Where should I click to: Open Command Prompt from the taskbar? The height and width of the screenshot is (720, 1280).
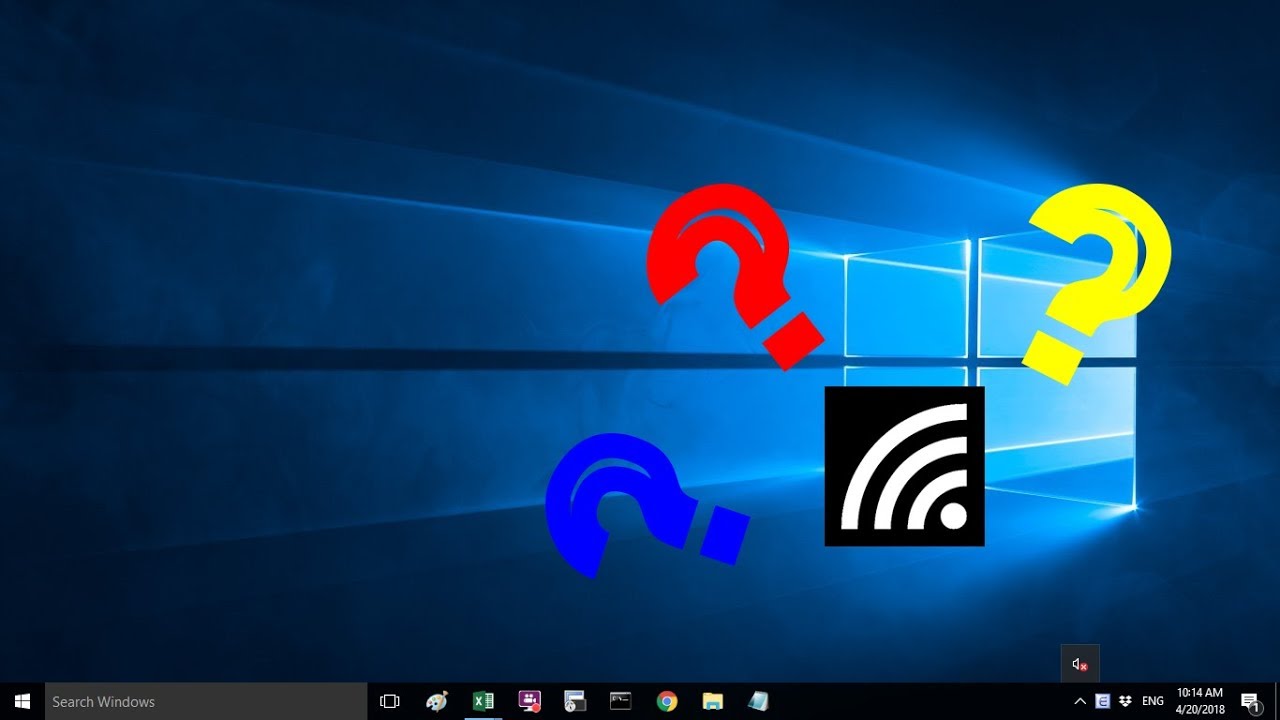click(x=621, y=701)
